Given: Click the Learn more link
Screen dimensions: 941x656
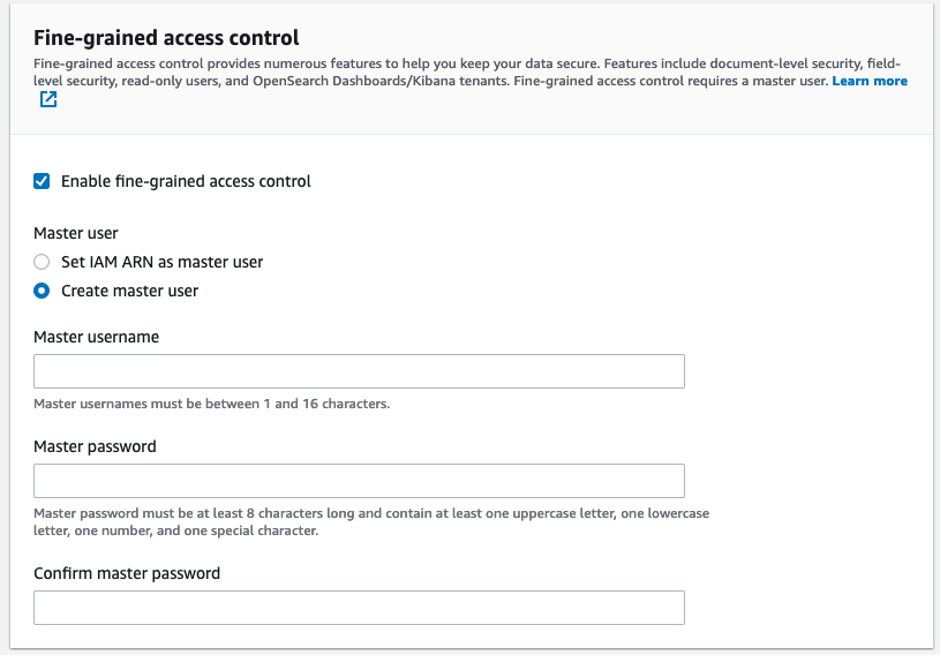Looking at the screenshot, I should click(869, 81).
